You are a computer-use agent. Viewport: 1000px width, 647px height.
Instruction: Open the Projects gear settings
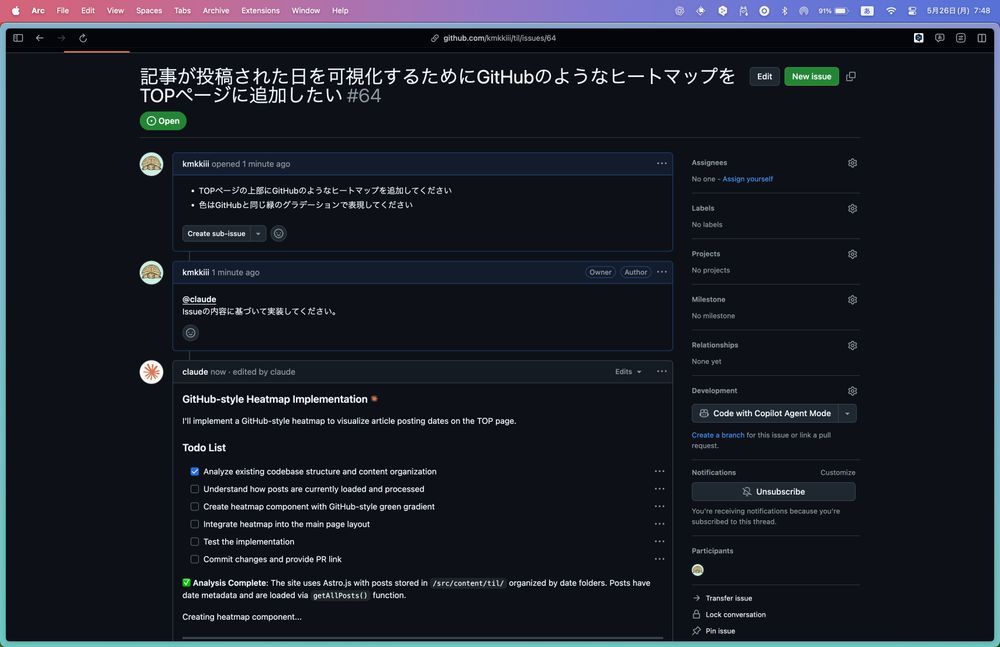(852, 255)
